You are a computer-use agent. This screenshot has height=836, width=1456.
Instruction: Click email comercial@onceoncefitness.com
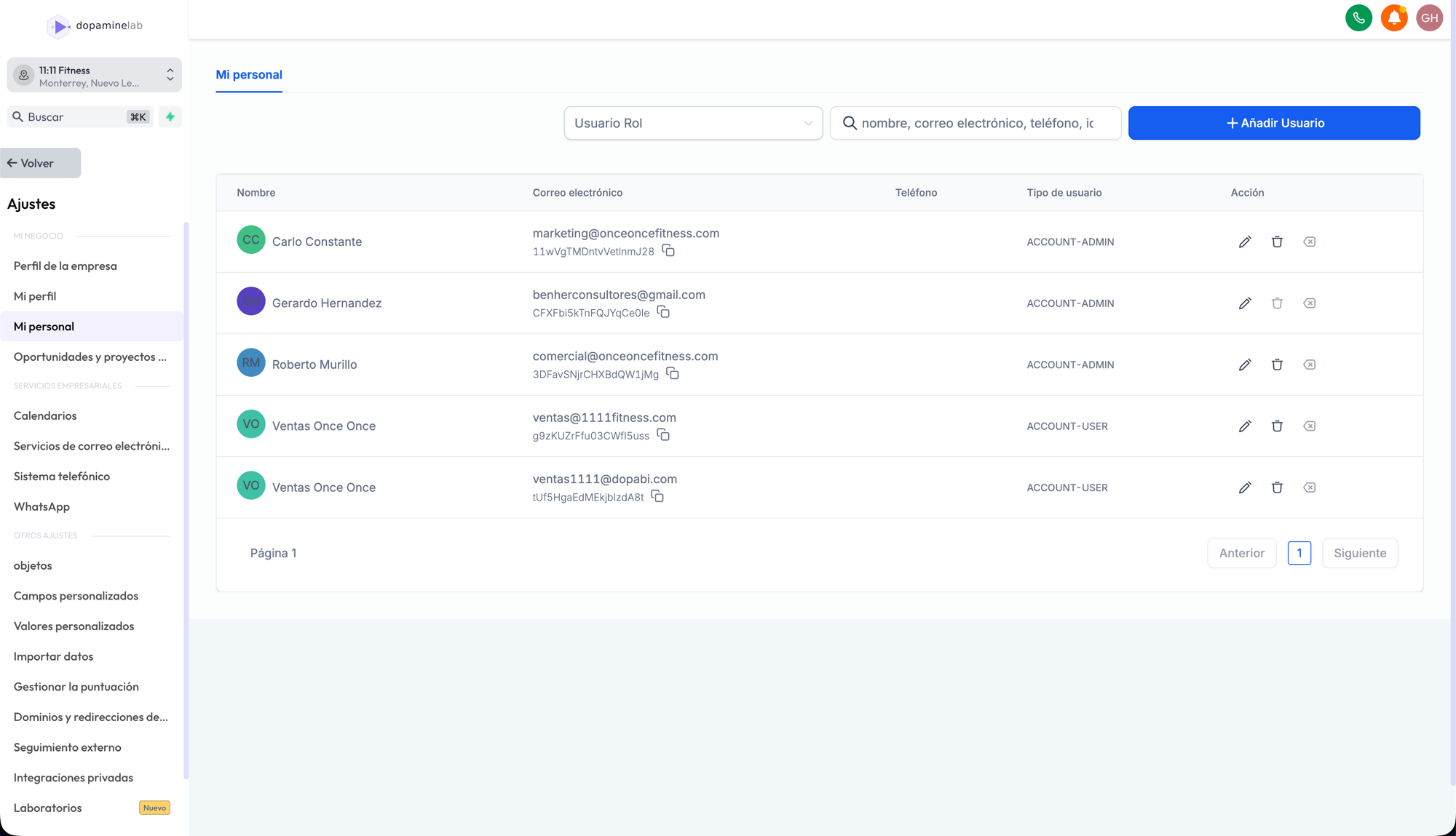tap(625, 357)
